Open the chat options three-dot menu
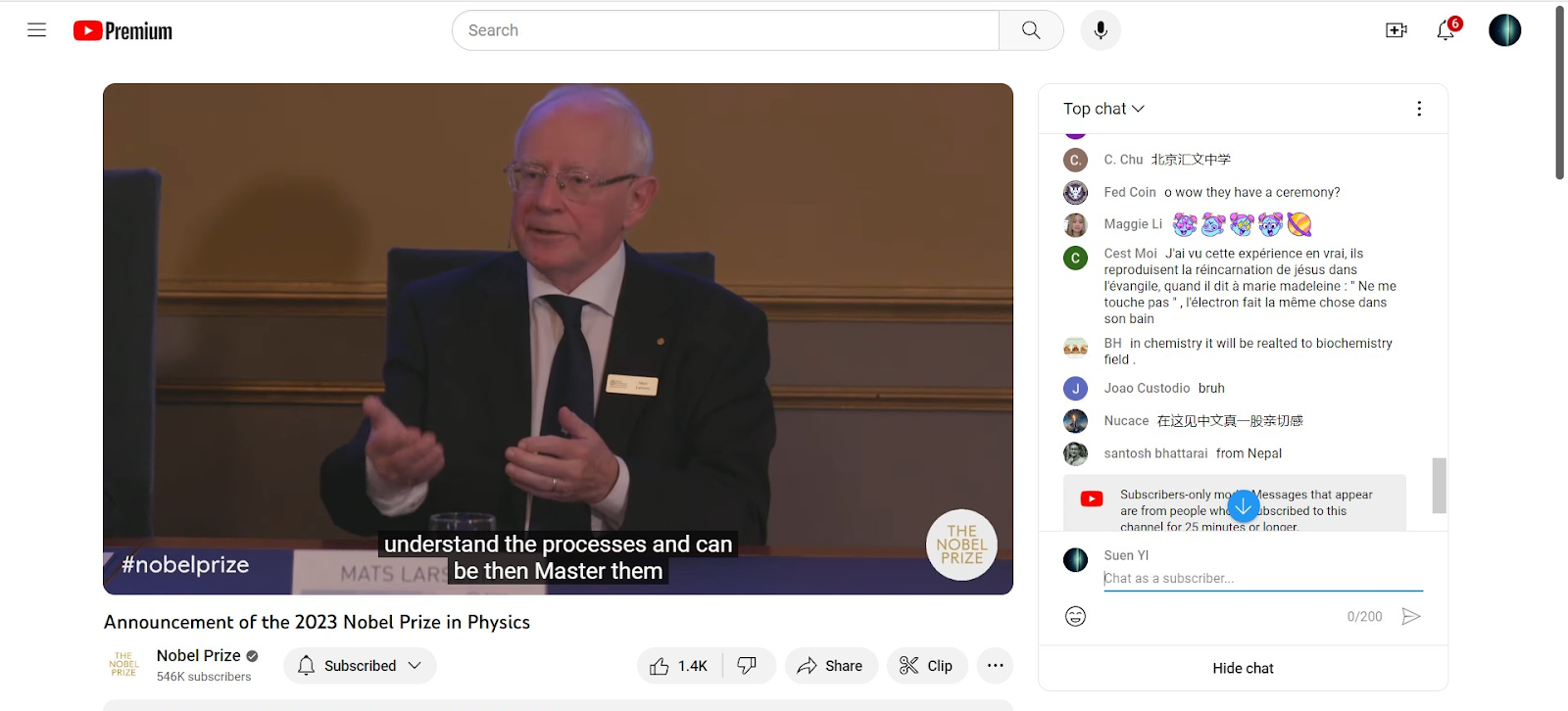This screenshot has height=711, width=1568. [x=1418, y=109]
